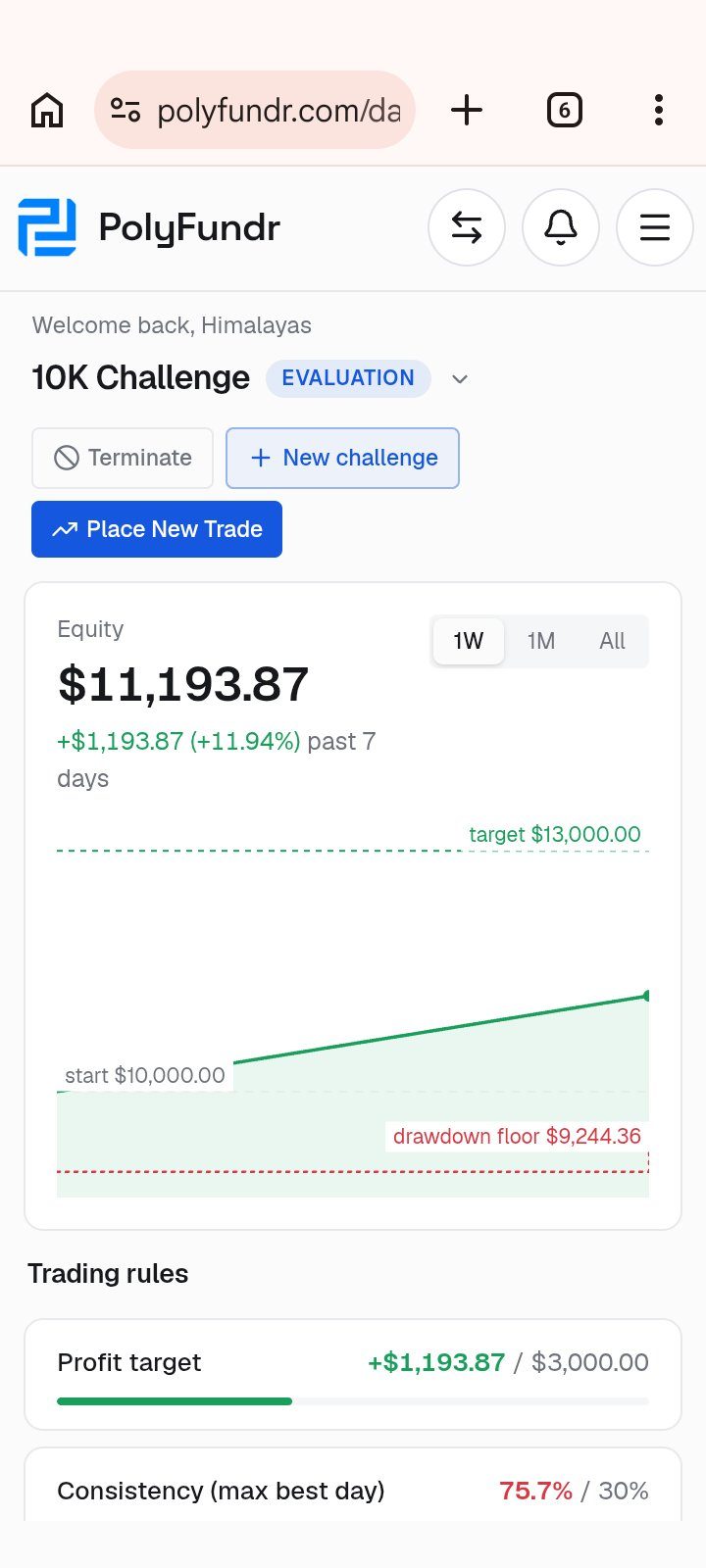Click the swap arrows icon button
The height and width of the screenshot is (1568, 706).
pos(467,227)
